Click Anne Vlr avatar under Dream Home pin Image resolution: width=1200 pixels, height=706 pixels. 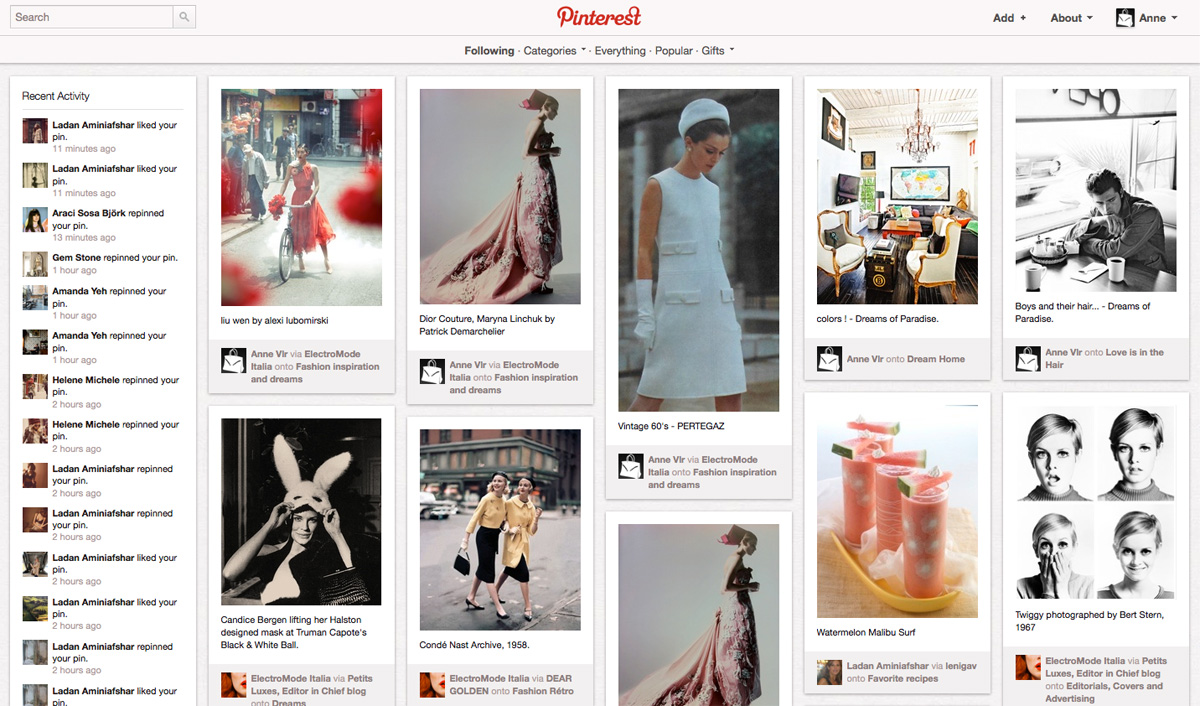(828, 359)
